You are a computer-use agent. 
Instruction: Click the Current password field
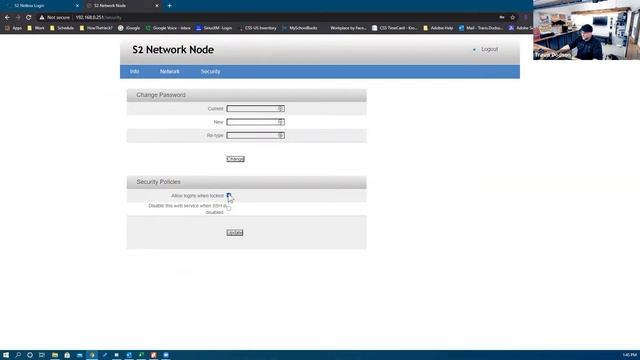[x=256, y=109]
